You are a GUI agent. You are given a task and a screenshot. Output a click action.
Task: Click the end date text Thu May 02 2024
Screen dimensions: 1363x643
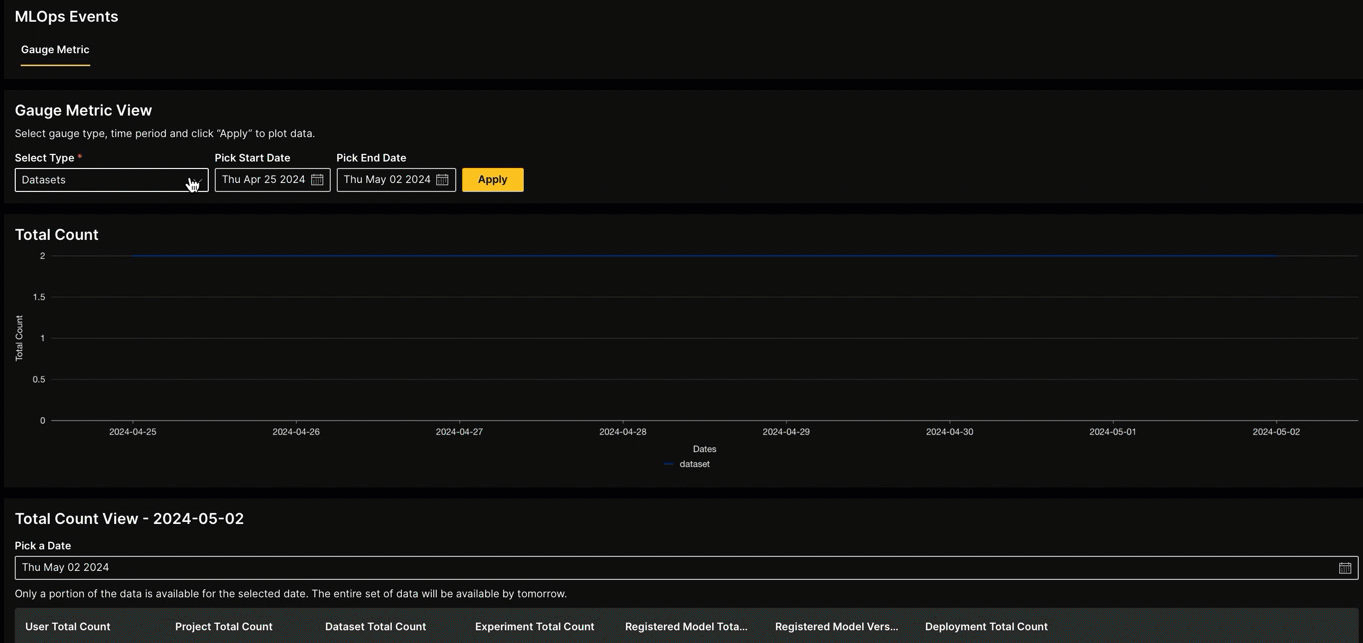pyautogui.click(x=387, y=180)
